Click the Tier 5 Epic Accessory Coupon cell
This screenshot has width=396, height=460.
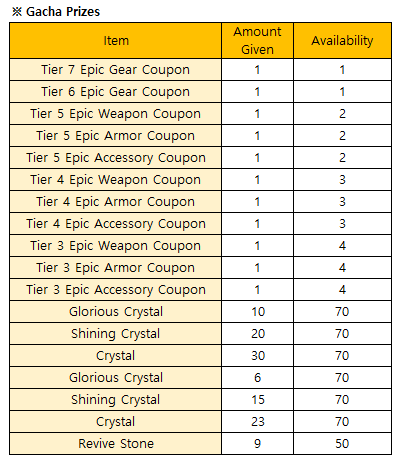pos(116,158)
